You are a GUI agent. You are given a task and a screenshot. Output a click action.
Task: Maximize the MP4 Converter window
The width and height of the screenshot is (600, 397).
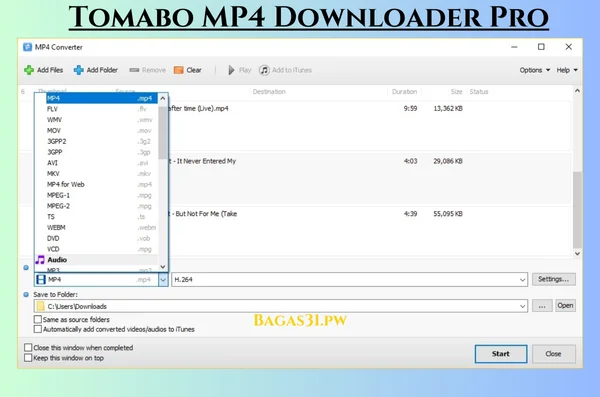[541, 47]
